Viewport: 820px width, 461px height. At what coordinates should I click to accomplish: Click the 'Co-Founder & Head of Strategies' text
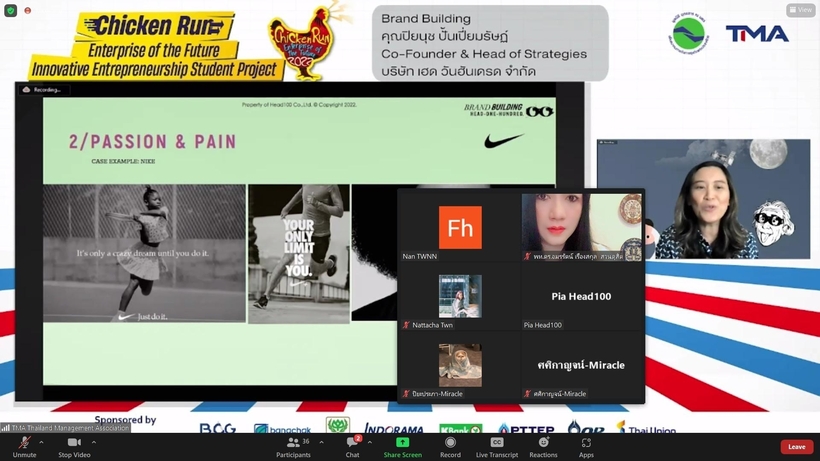point(484,54)
